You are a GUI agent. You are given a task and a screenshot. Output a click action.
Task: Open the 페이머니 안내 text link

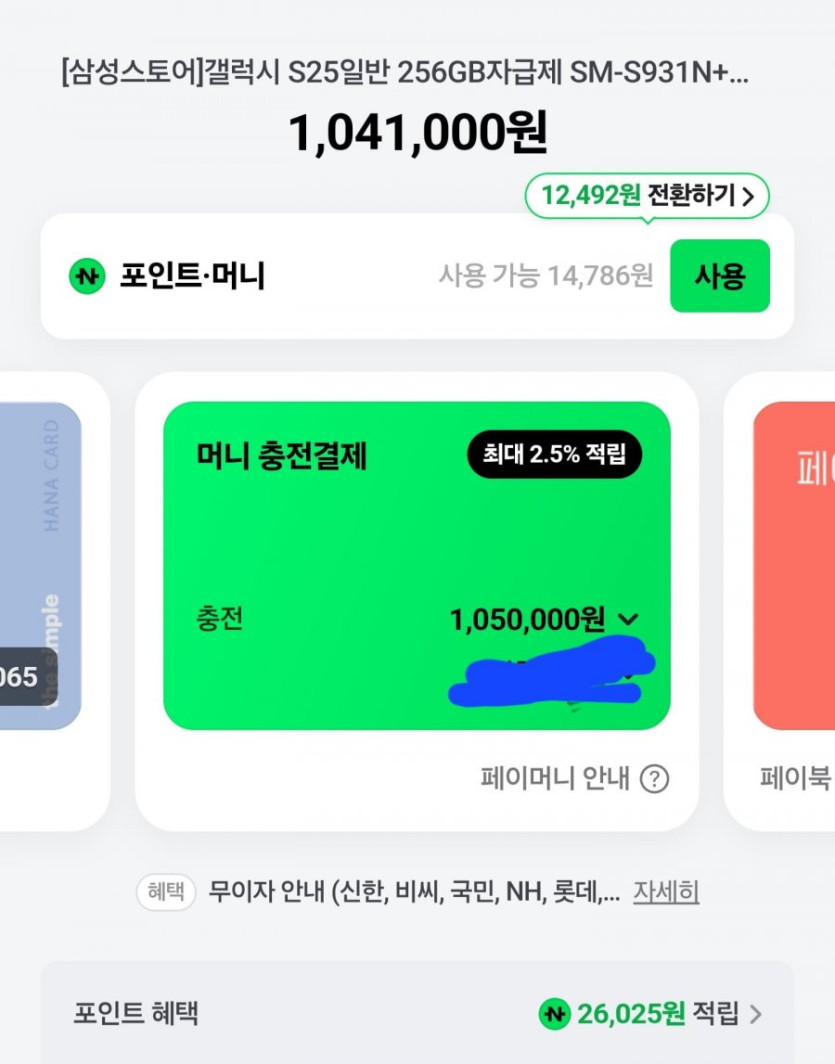pyautogui.click(x=555, y=778)
